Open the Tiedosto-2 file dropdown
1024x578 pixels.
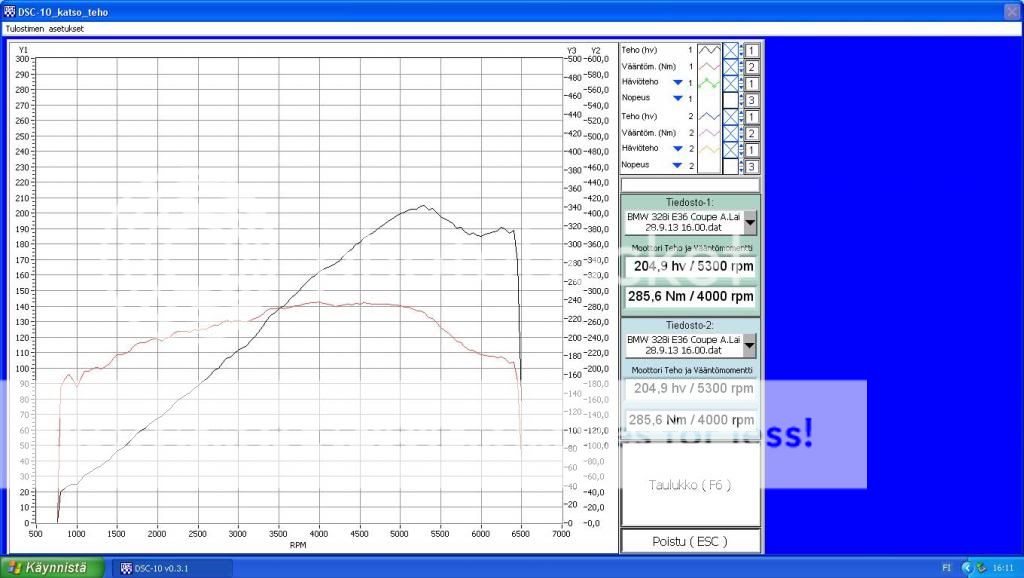tap(750, 345)
